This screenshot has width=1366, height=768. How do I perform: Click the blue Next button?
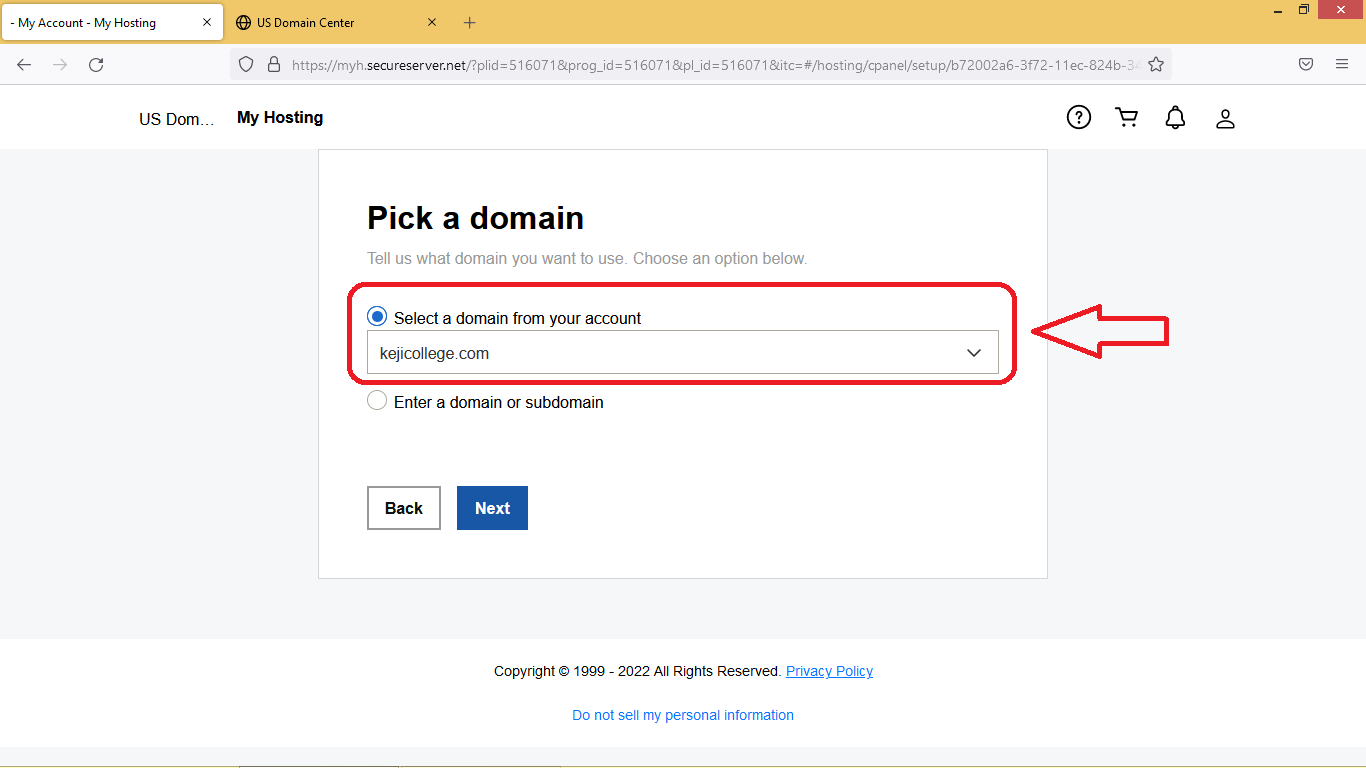492,508
